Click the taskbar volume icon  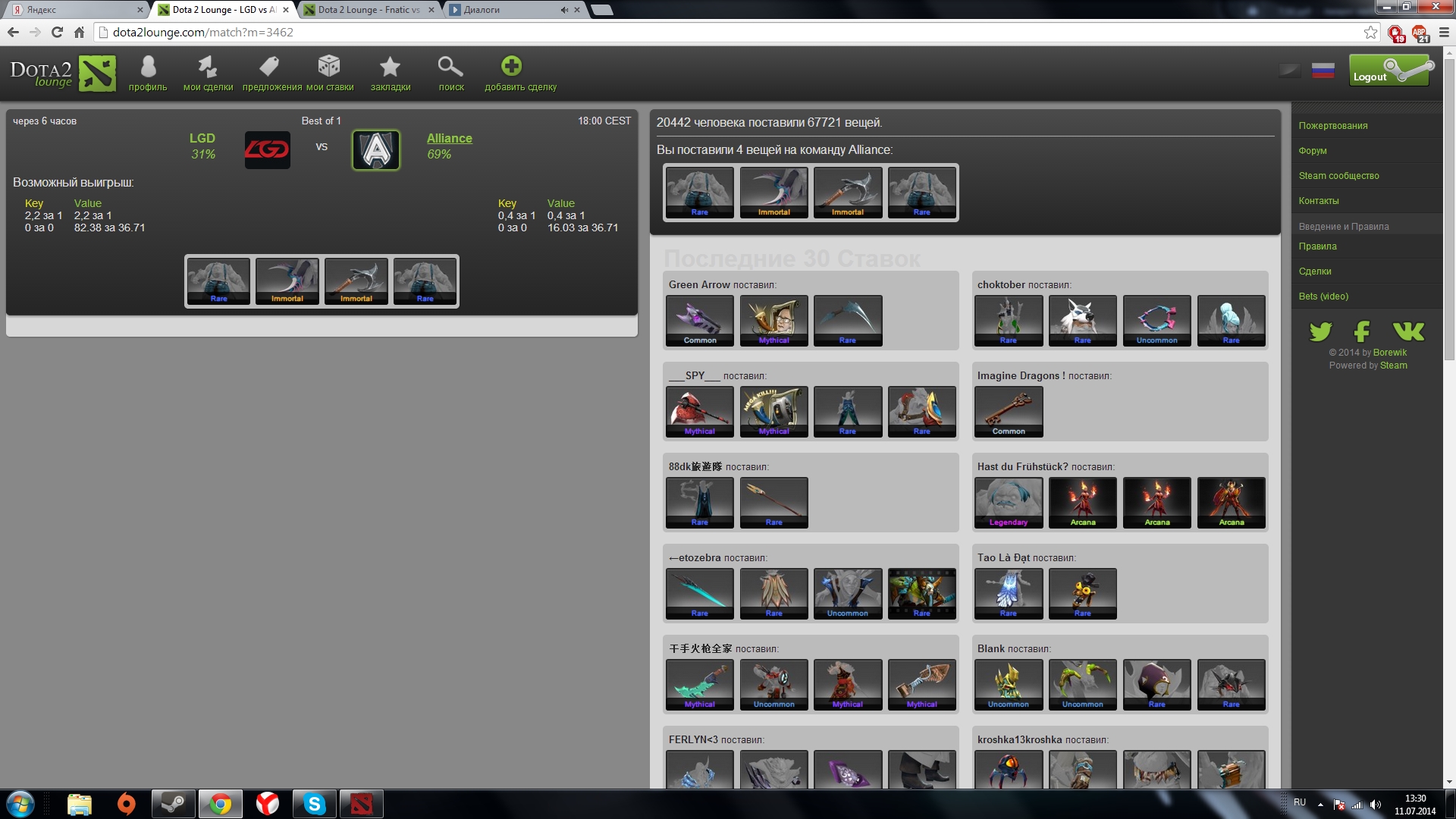point(1376,805)
